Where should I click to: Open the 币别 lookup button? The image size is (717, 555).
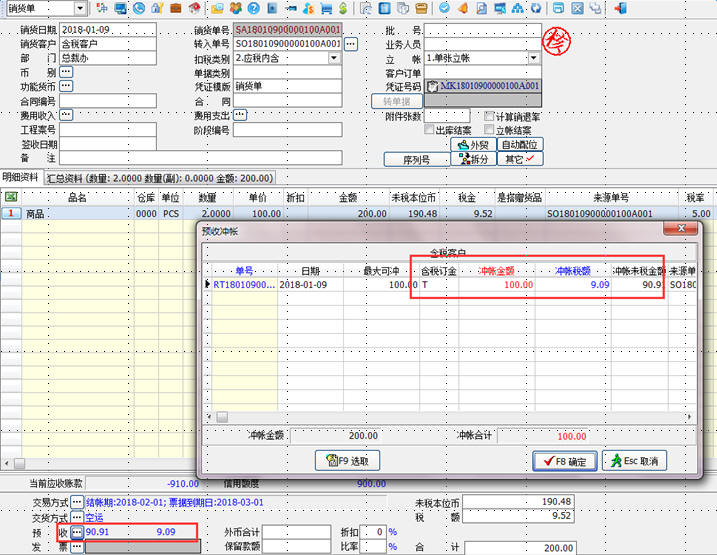pos(66,72)
